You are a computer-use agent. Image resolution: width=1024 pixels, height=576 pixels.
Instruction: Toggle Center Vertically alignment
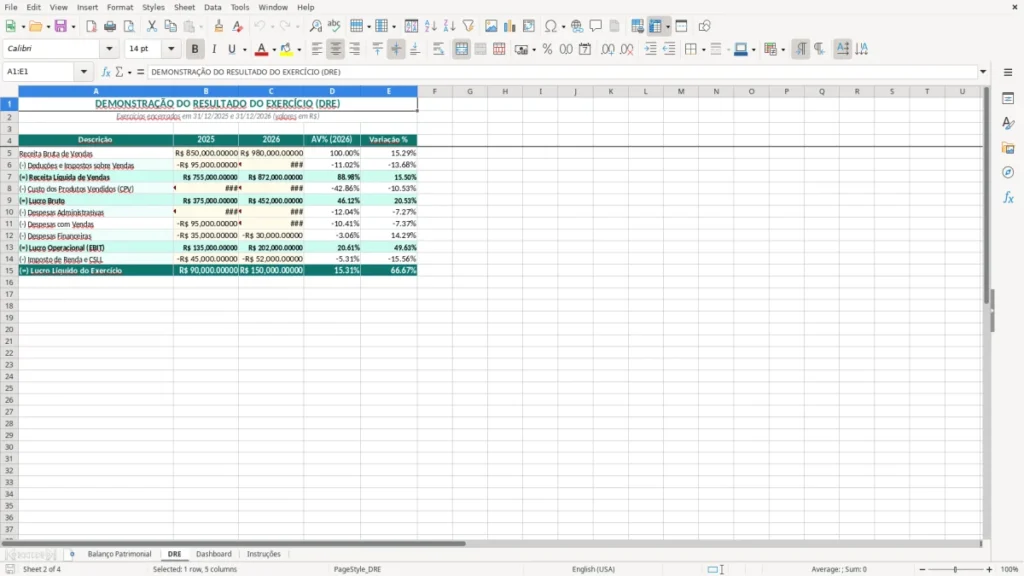396,49
